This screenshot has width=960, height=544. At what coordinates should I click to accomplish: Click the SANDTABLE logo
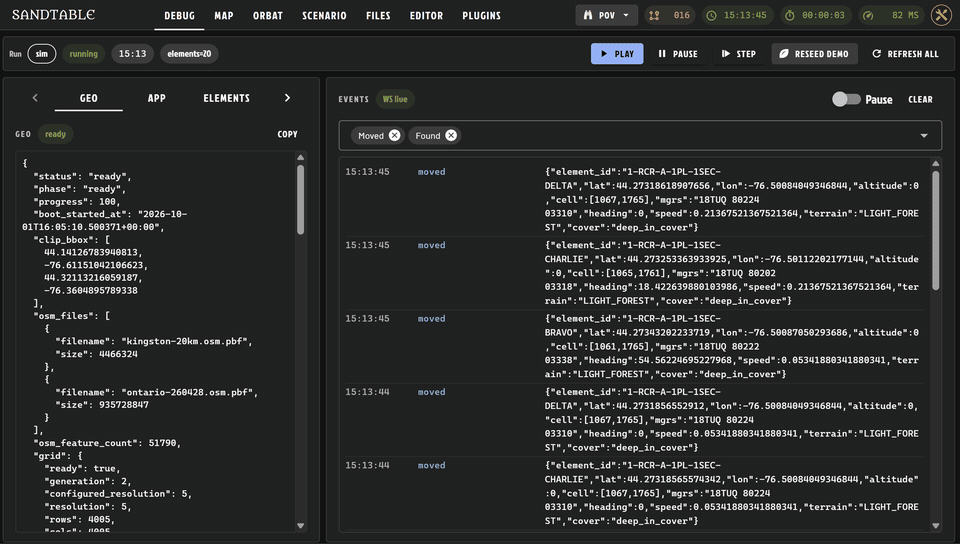click(x=53, y=15)
